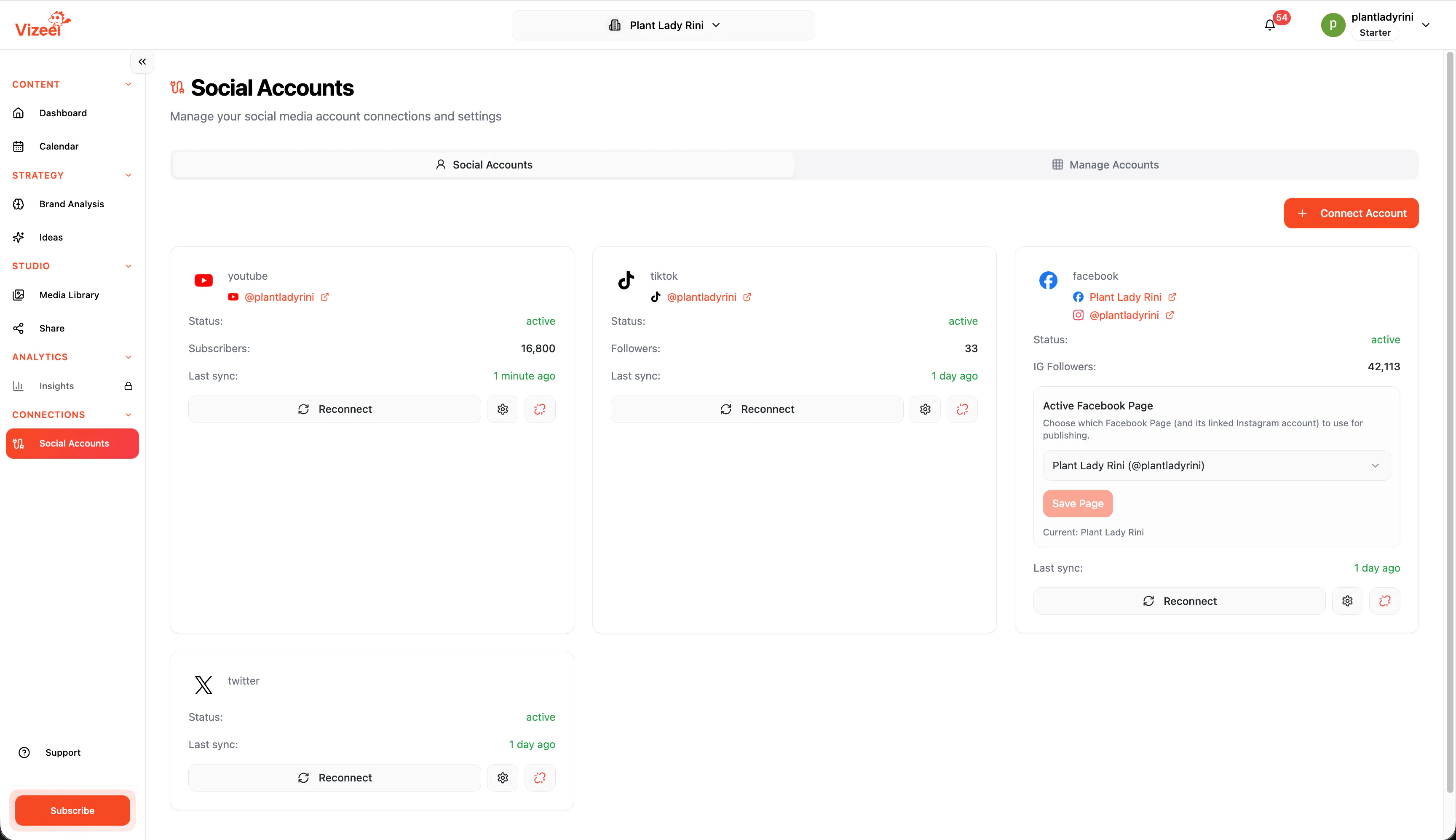Viewport: 1456px width, 840px height.
Task: Disconnect the Twitter account via unlink icon
Action: [540, 778]
